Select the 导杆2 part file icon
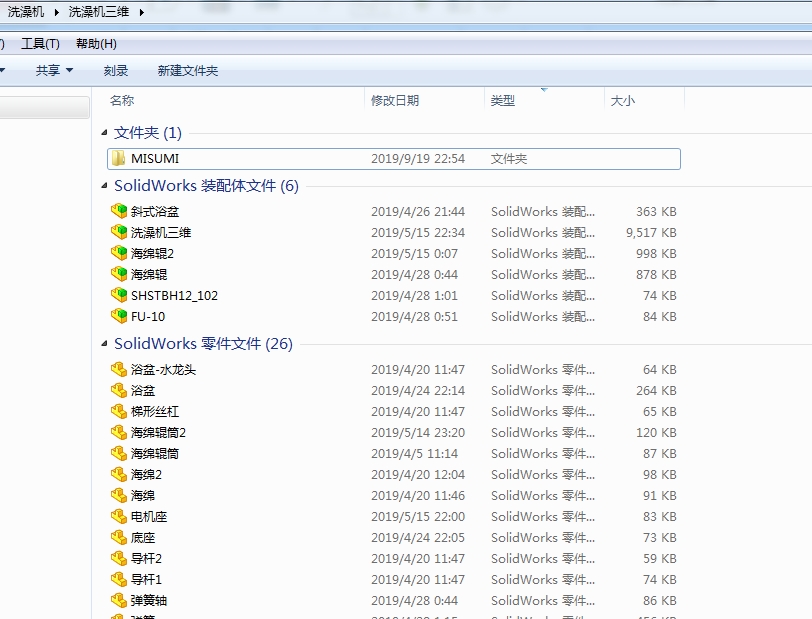 [119, 558]
